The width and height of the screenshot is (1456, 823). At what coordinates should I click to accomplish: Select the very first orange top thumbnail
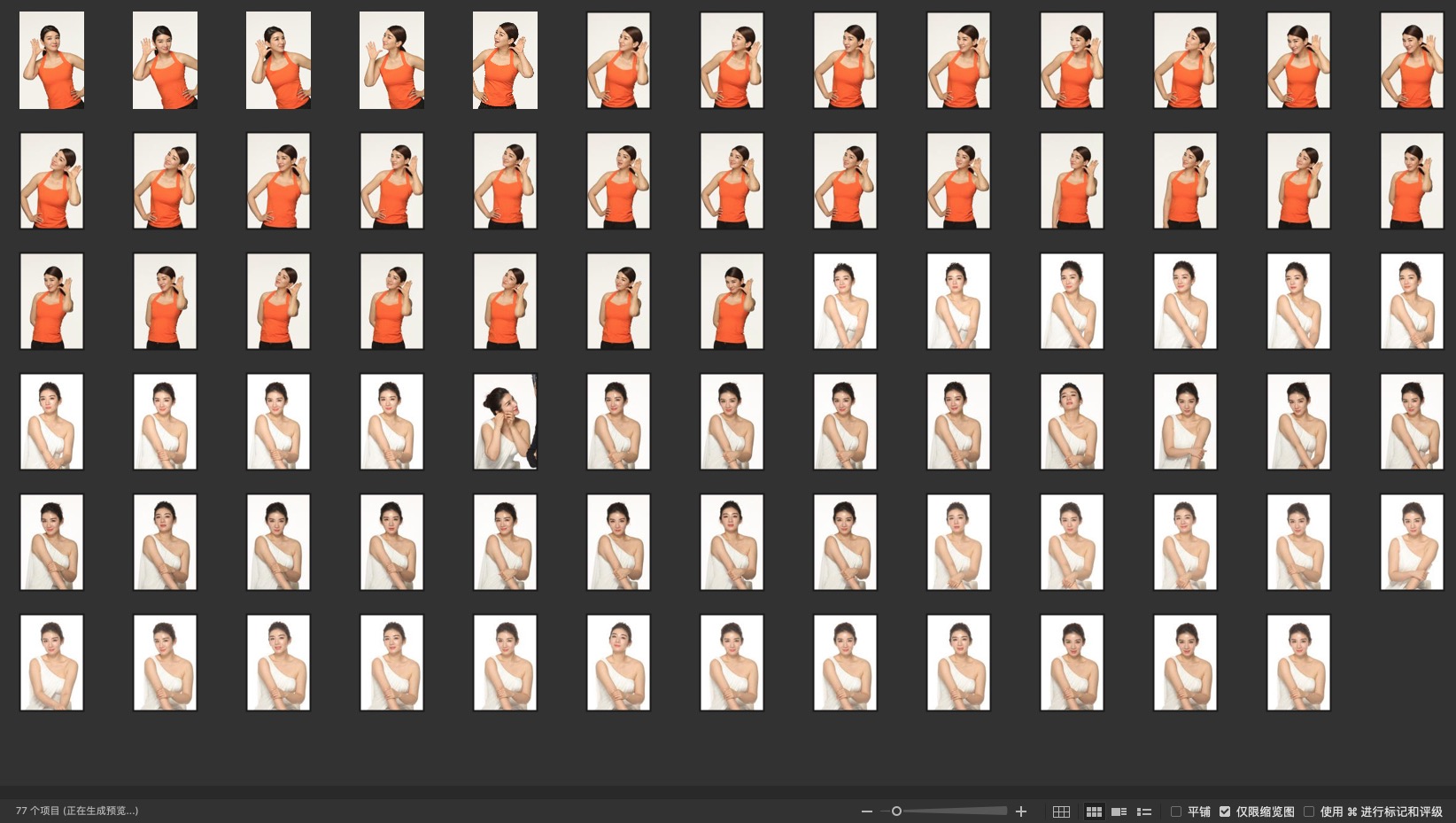click(x=51, y=60)
